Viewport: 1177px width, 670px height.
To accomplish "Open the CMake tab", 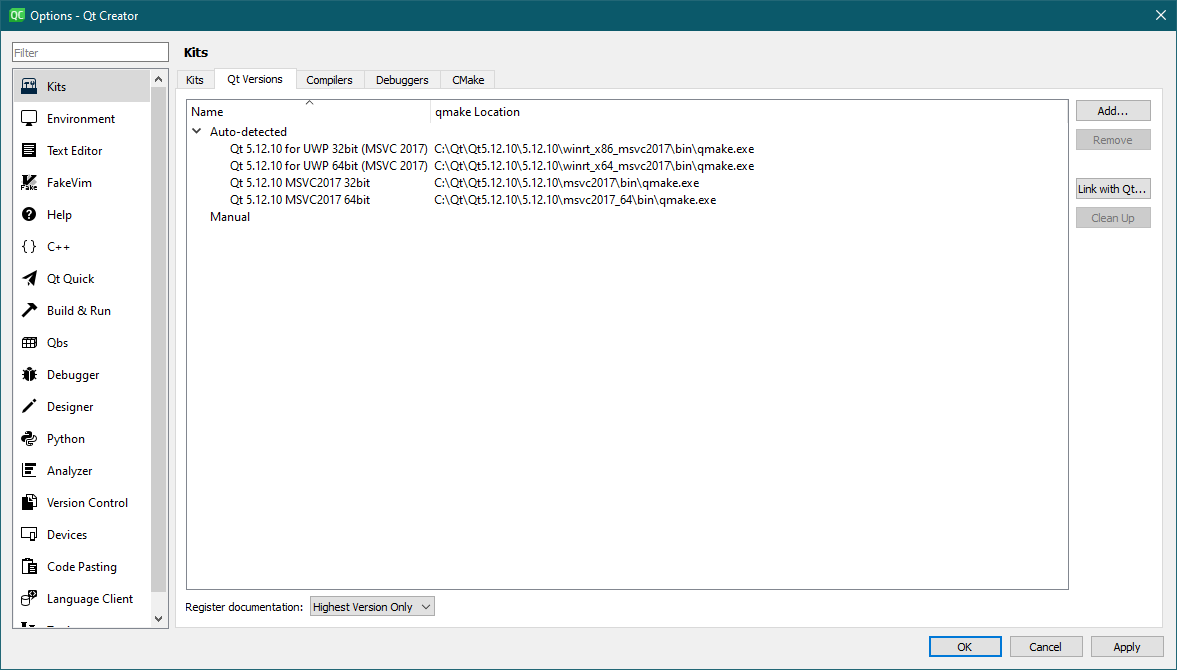I will 467,79.
